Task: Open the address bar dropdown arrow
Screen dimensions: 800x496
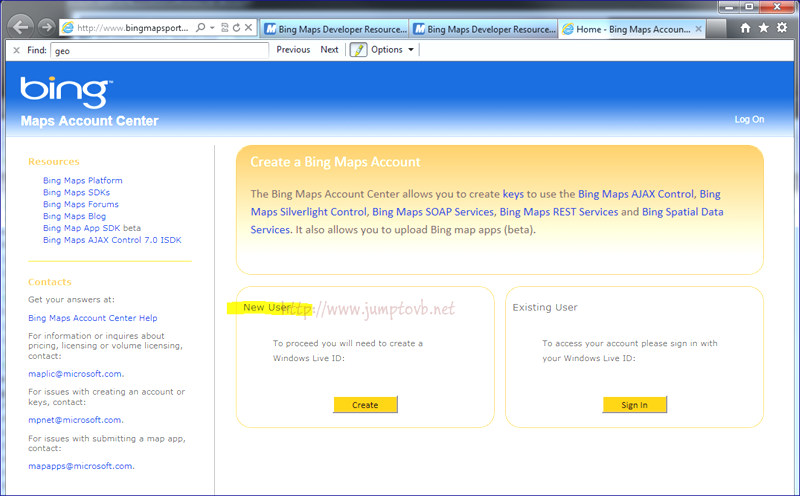Action: (x=212, y=28)
